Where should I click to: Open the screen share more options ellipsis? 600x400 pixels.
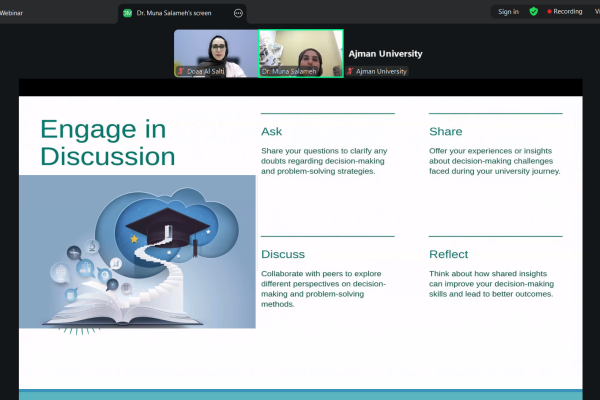click(x=237, y=13)
